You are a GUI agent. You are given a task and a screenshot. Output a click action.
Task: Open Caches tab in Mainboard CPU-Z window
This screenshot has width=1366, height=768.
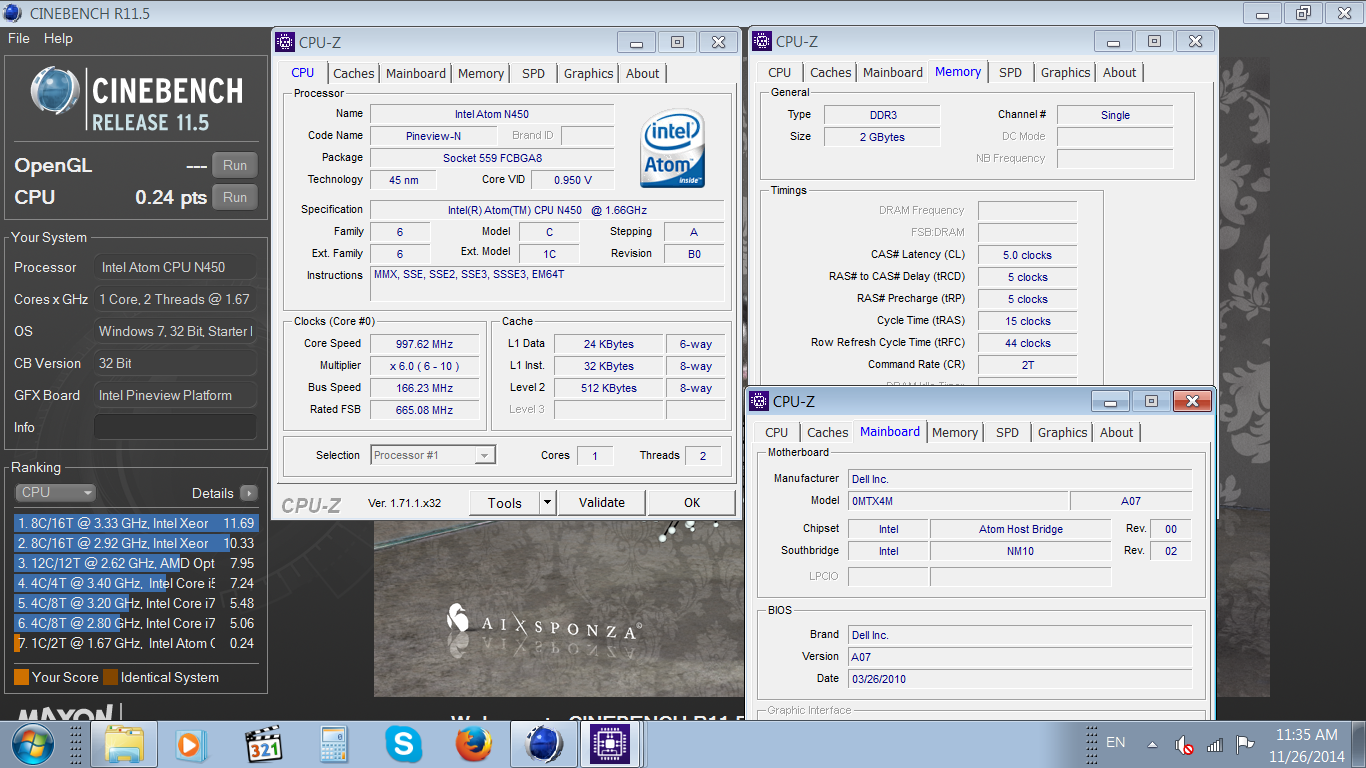828,432
